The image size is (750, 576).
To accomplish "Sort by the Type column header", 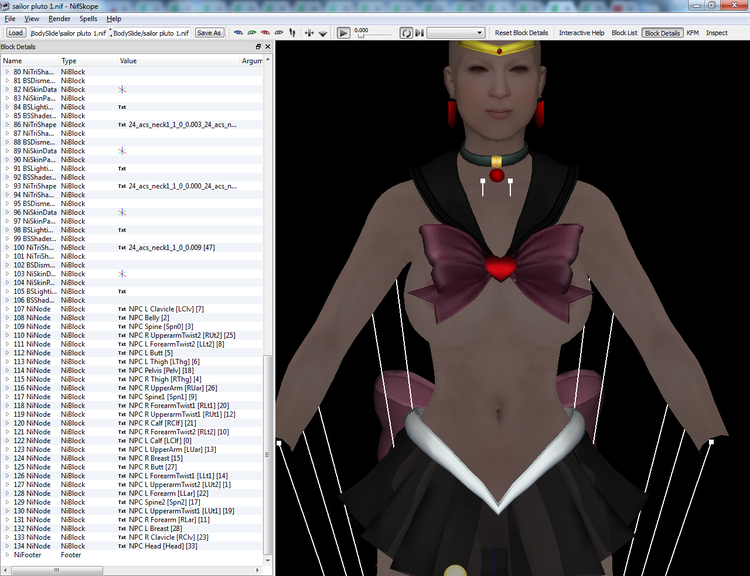I will (x=88, y=61).
